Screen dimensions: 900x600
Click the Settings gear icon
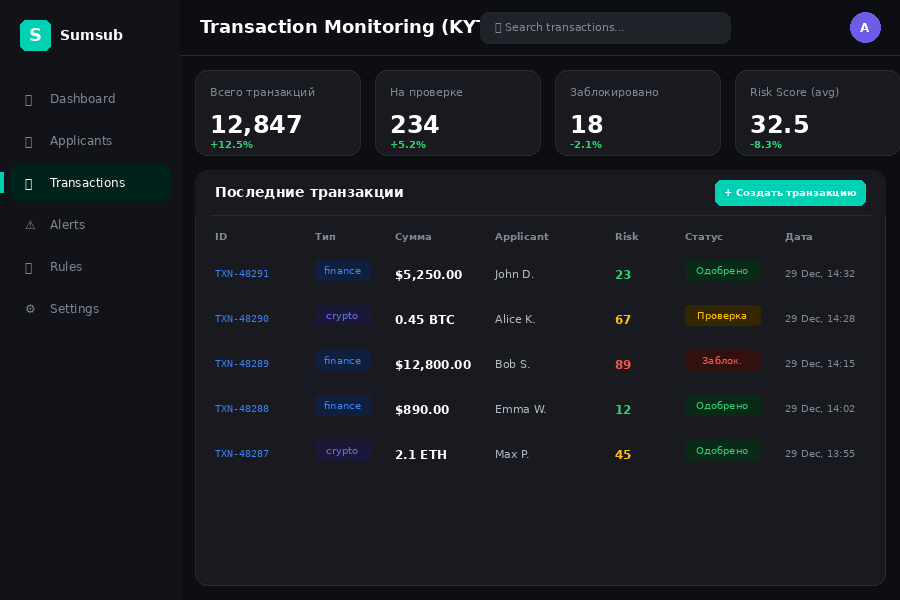29,309
